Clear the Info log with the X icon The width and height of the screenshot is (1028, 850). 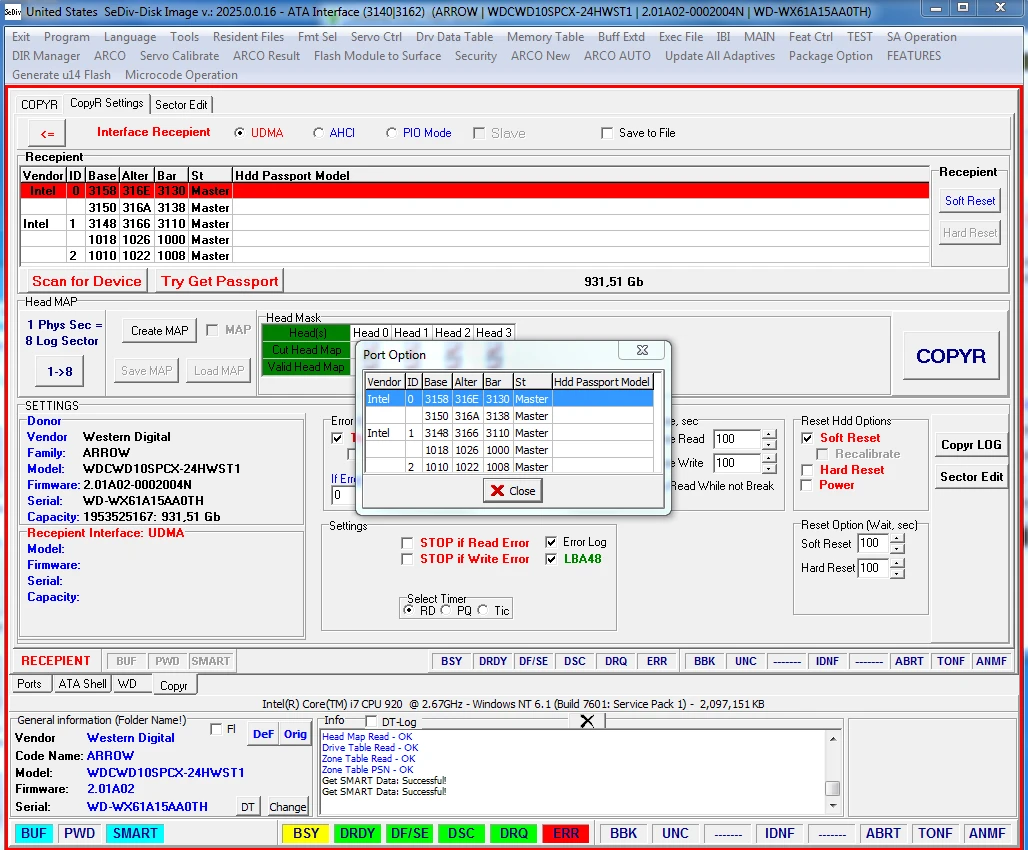tap(587, 721)
